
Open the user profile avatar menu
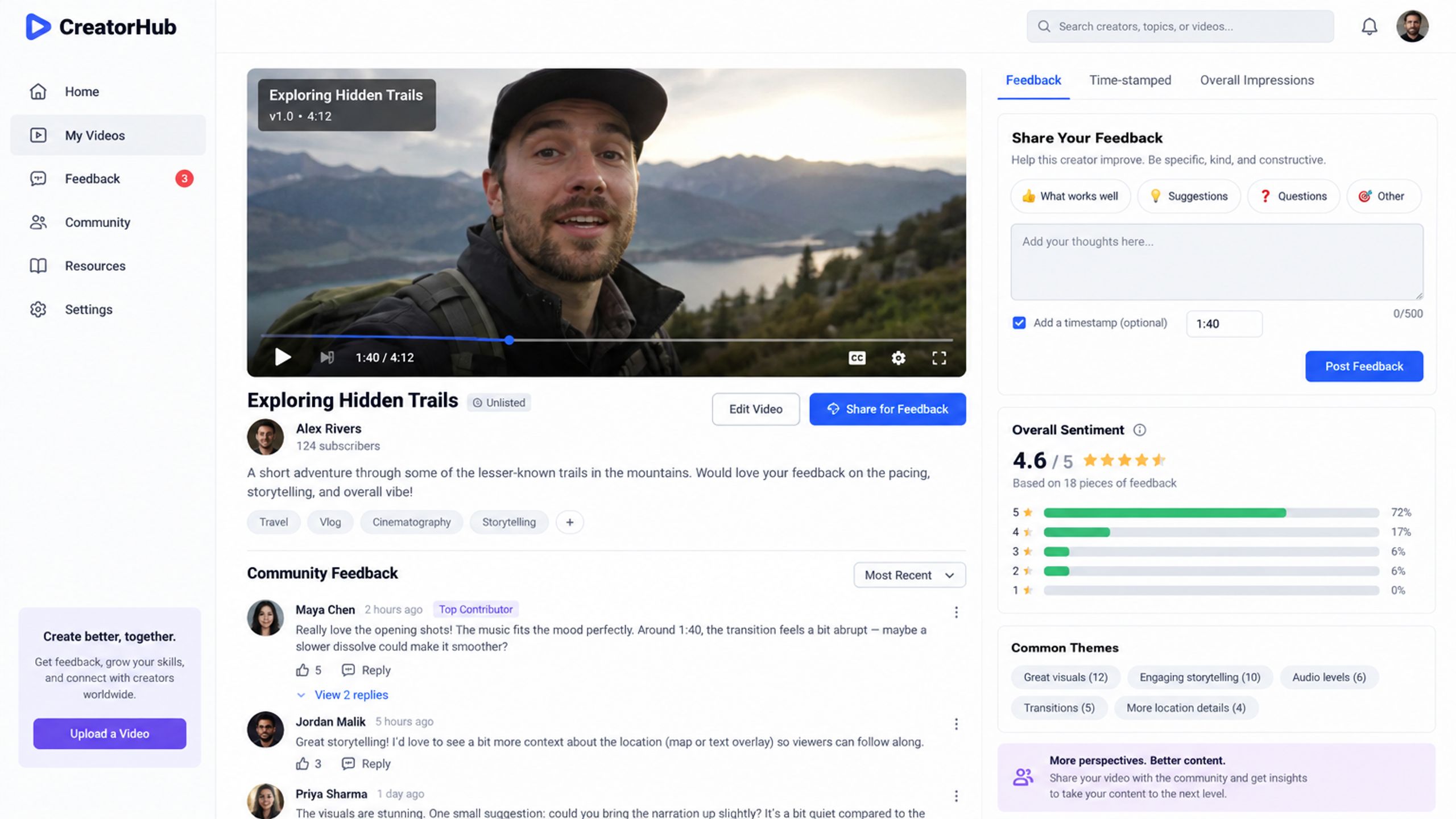1412,26
